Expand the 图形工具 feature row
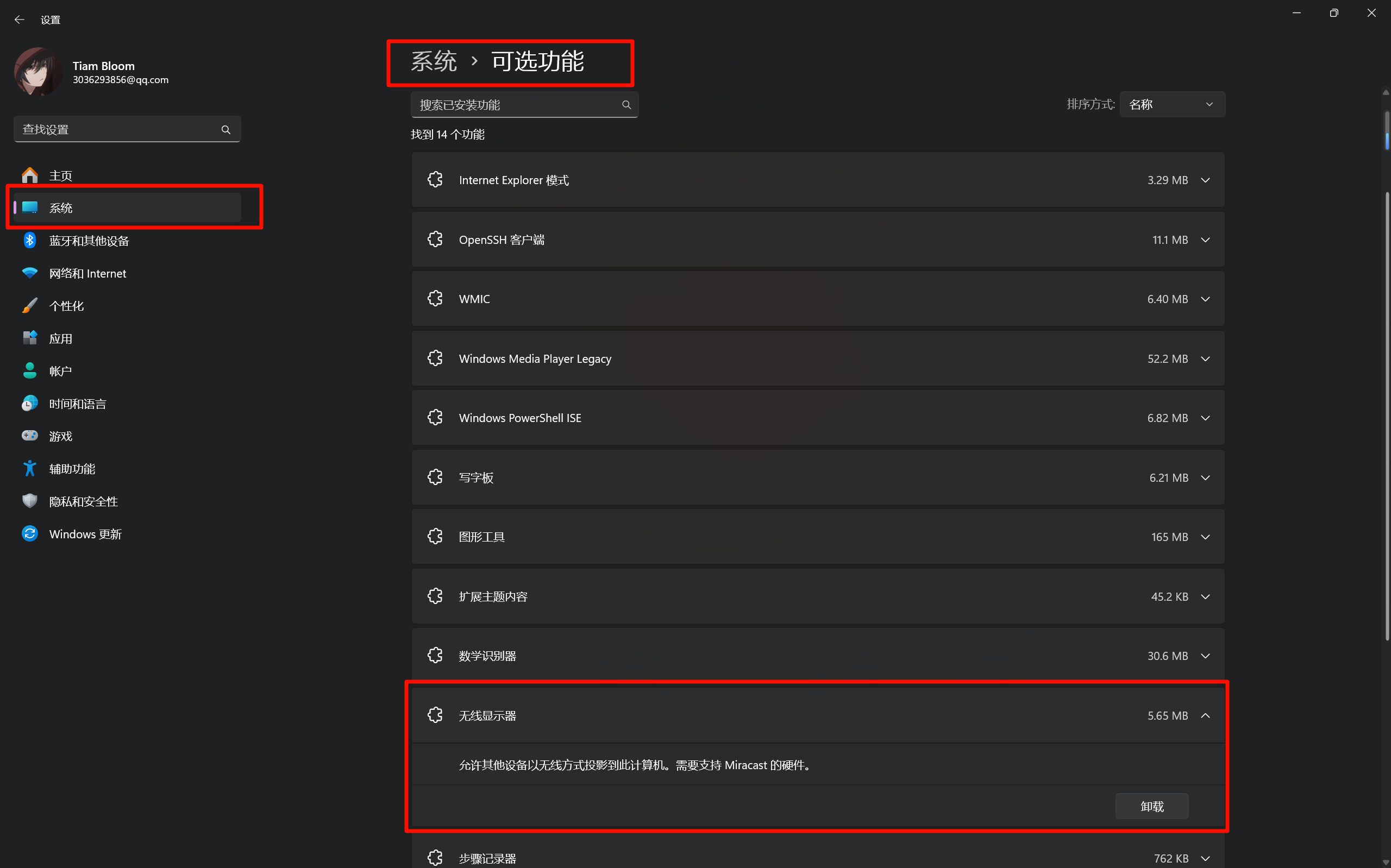The height and width of the screenshot is (868, 1391). pos(1205,537)
